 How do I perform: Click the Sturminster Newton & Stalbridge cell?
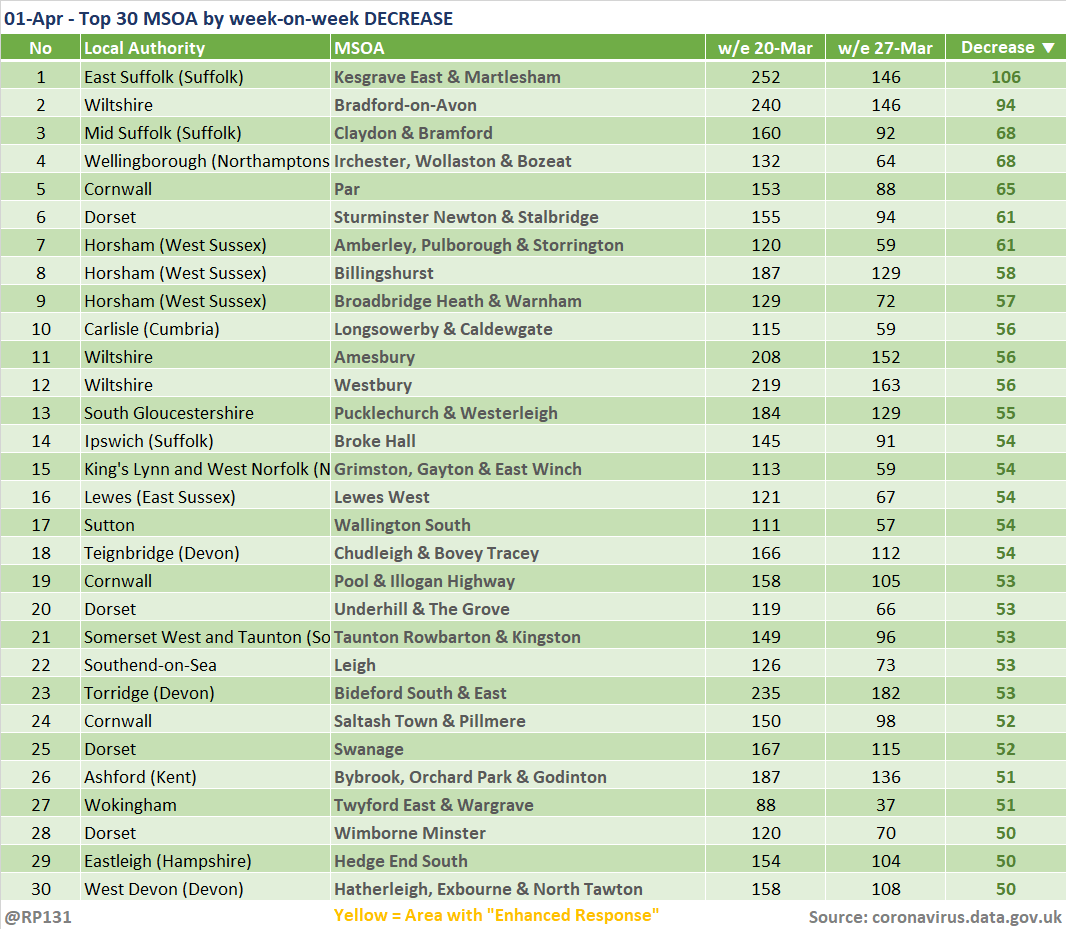(x=466, y=217)
